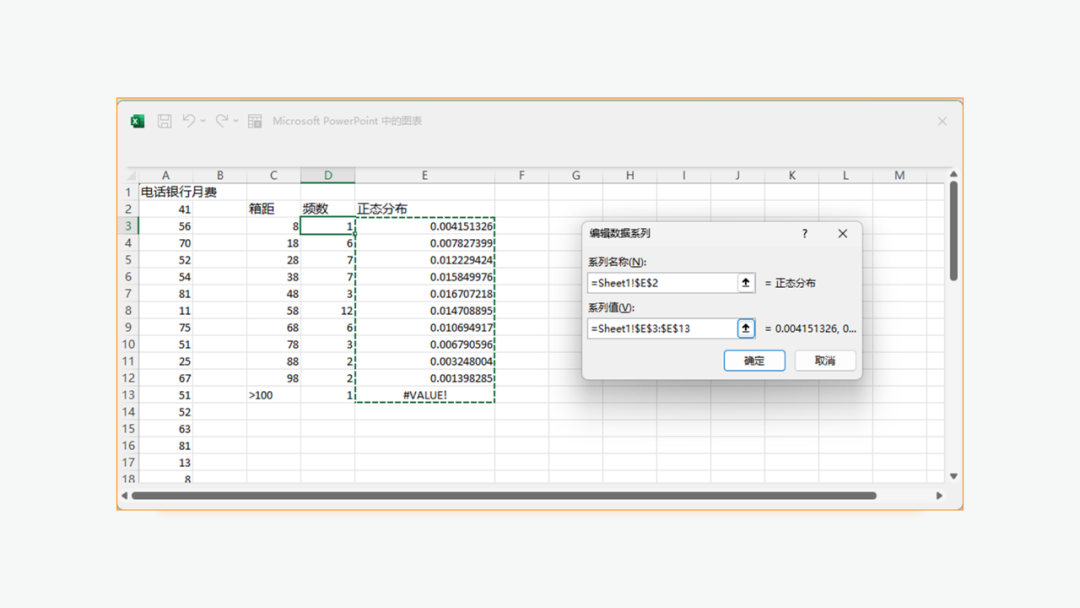The width and height of the screenshot is (1080, 608).
Task: Click cell A10 with value 51
Action: pos(165,344)
